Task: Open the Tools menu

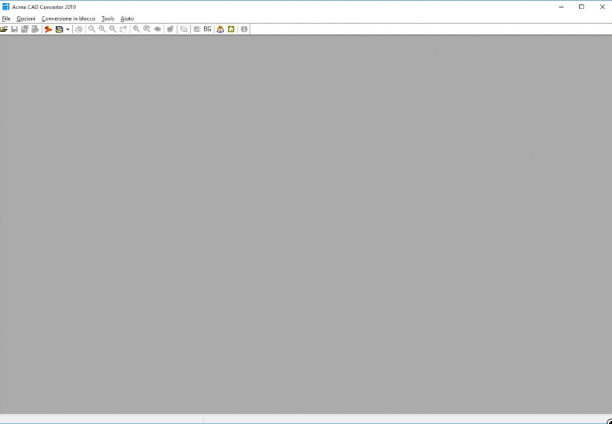Action: 108,19
